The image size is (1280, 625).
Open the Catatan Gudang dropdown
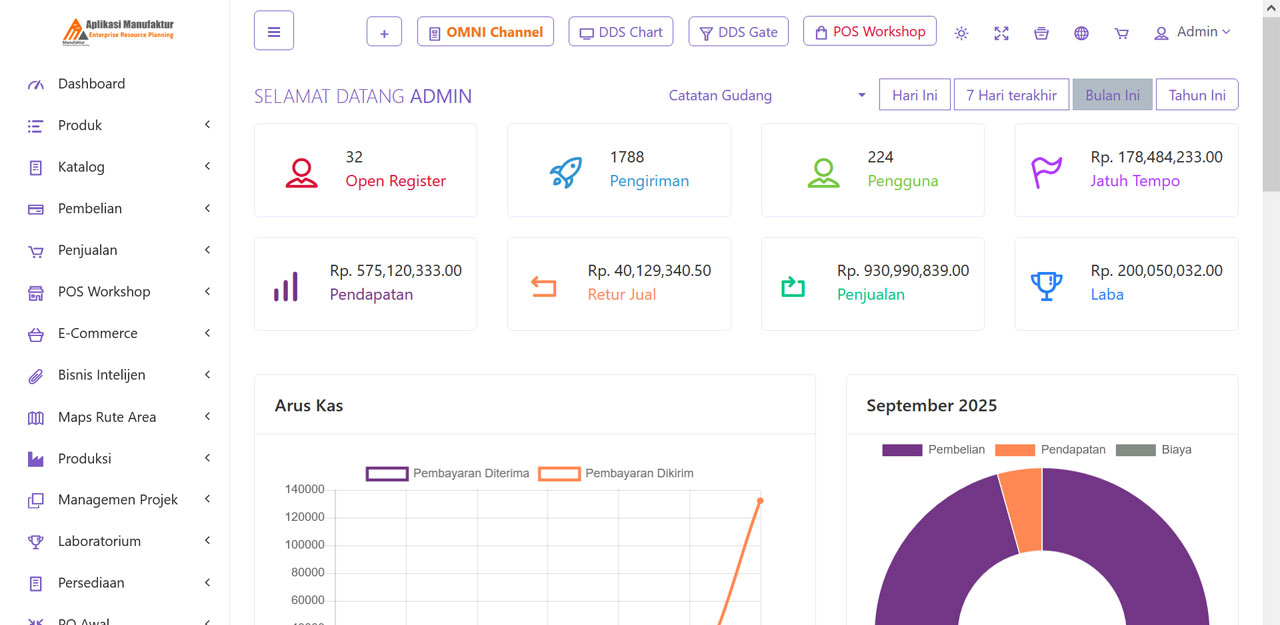pos(766,95)
